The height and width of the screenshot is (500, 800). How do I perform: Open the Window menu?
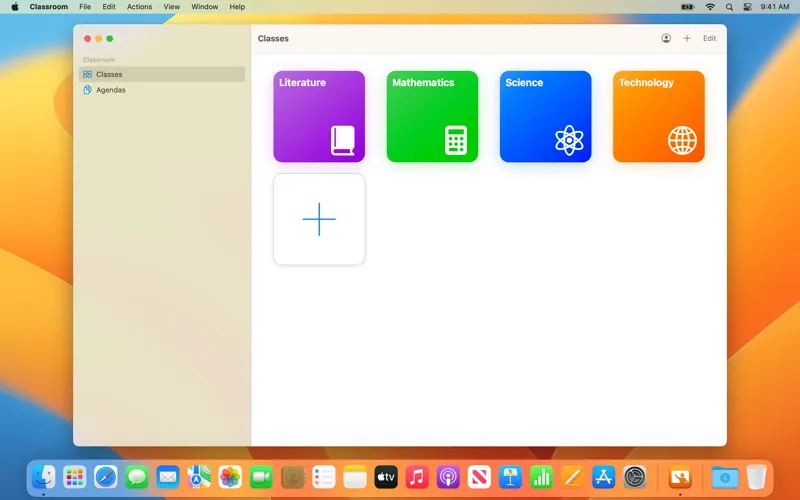[205, 7]
